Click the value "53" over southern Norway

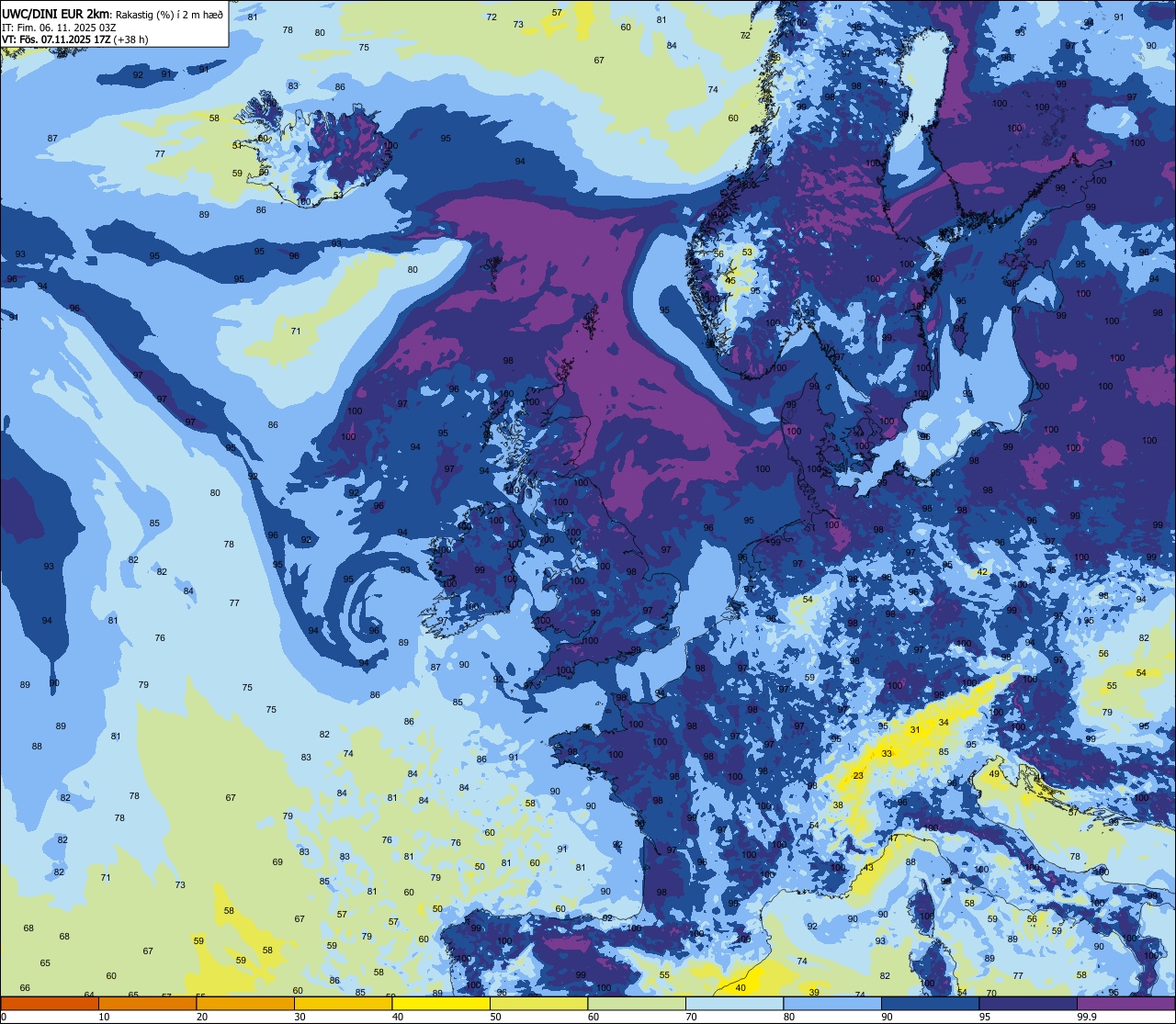coord(747,253)
